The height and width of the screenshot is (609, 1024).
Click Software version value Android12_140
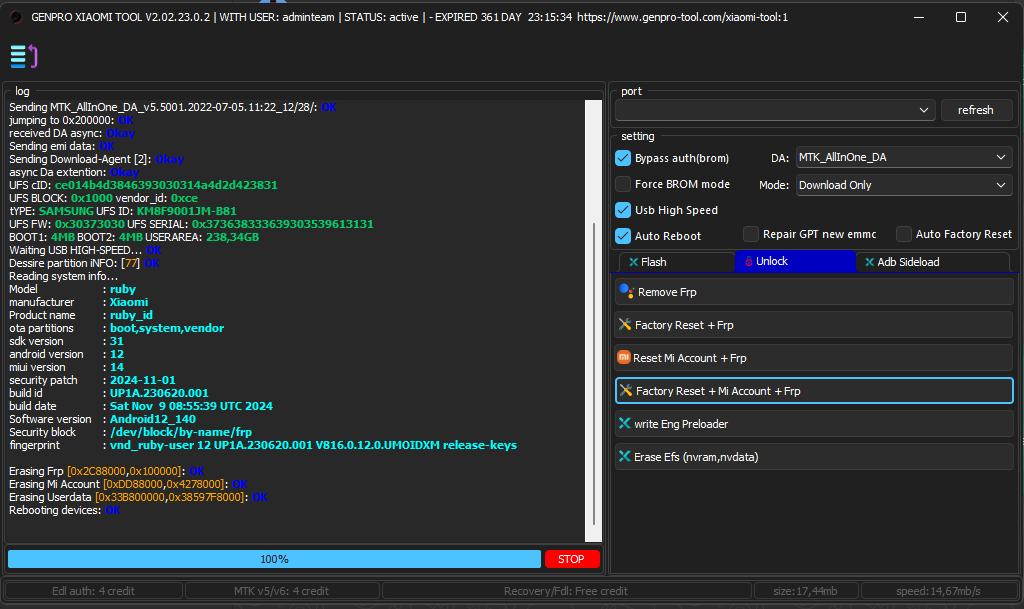tap(153, 419)
